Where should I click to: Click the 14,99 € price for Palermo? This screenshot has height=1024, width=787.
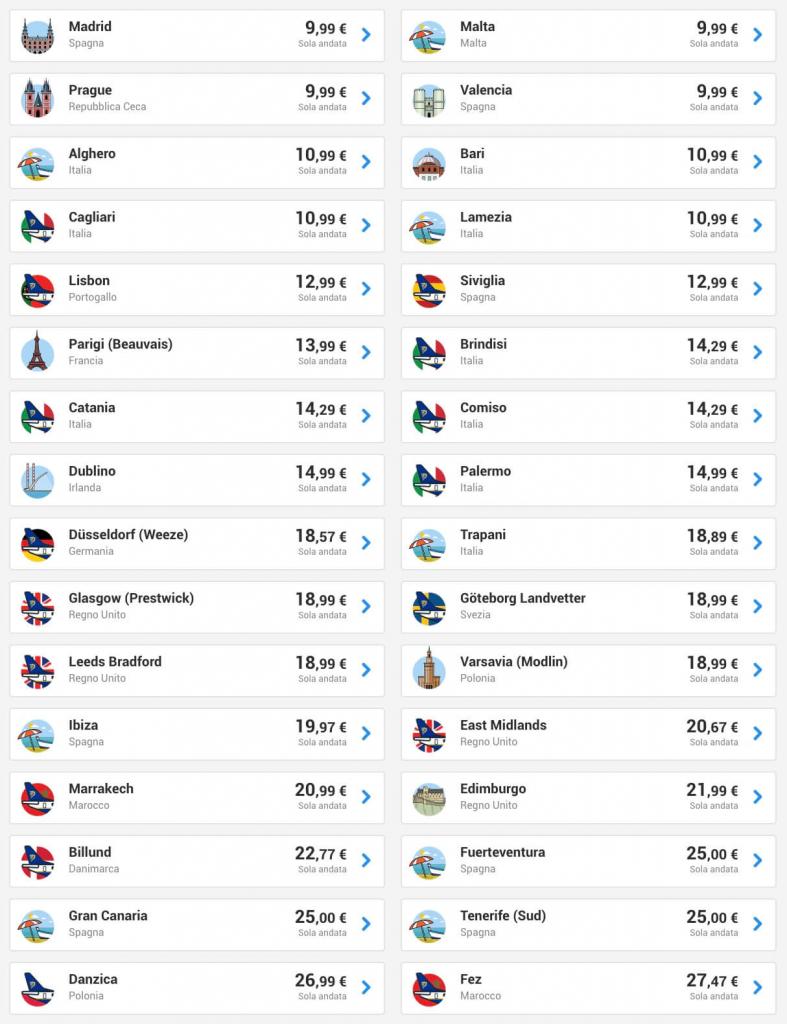(x=712, y=473)
